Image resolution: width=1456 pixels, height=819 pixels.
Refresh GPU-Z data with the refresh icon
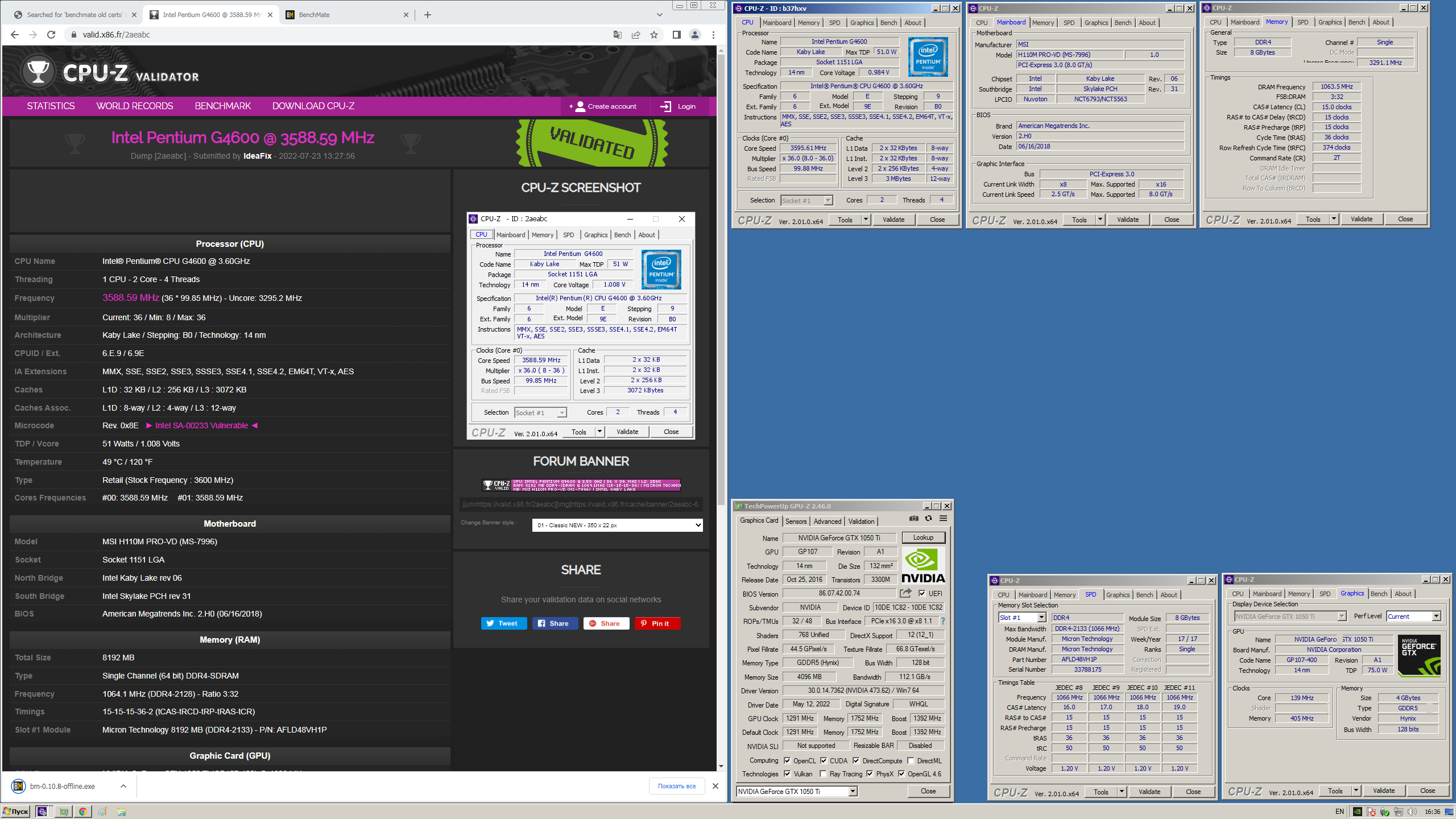(928, 518)
